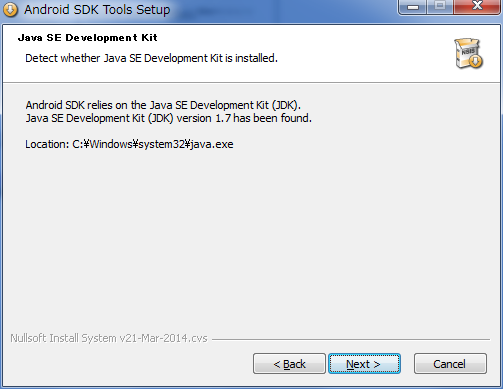Viewport: 503px width, 389px height.
Task: Click the Next > button
Action: tap(364, 364)
